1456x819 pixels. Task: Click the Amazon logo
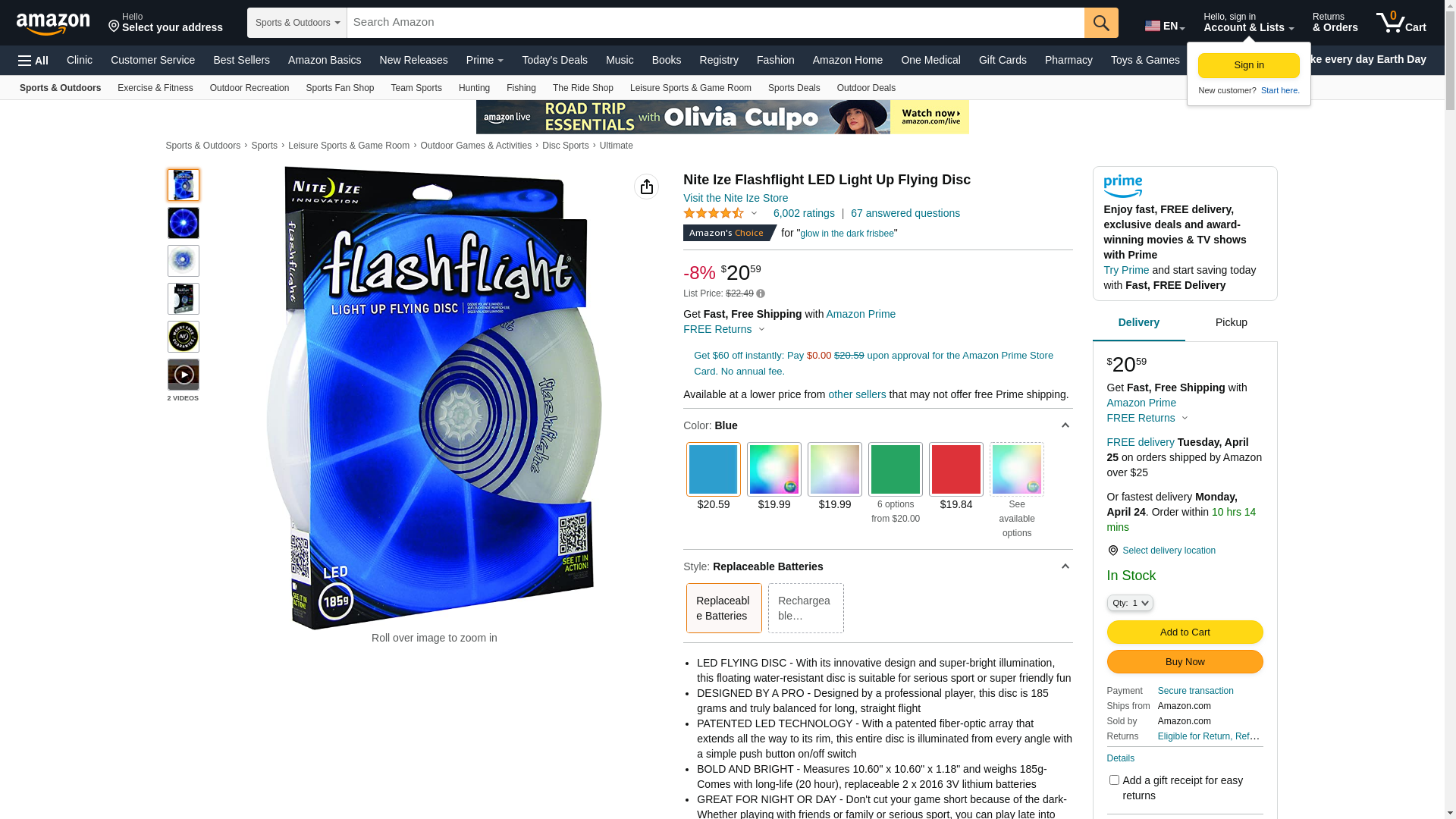tap(53, 24)
